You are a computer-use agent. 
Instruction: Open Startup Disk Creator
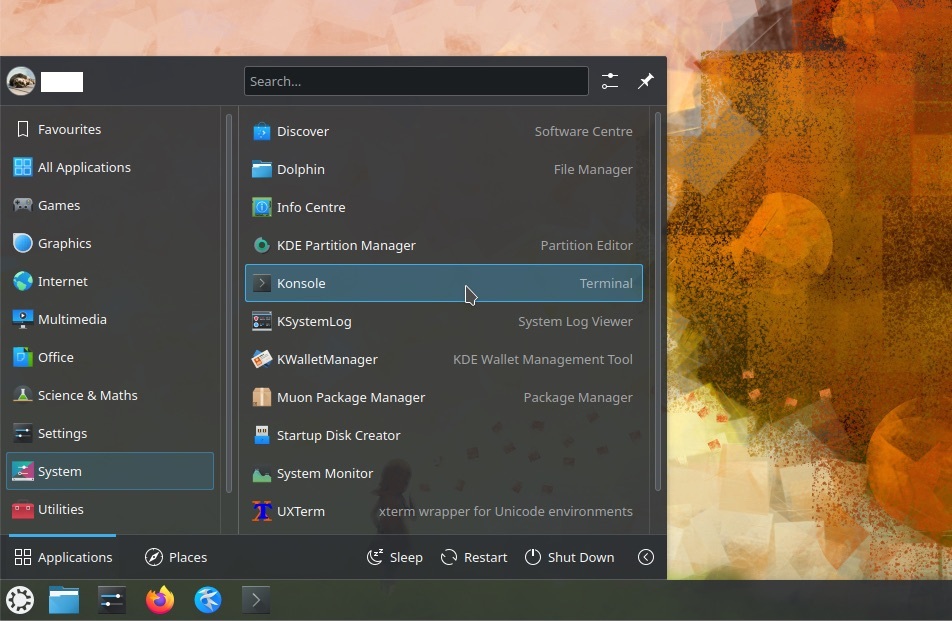[443, 435]
